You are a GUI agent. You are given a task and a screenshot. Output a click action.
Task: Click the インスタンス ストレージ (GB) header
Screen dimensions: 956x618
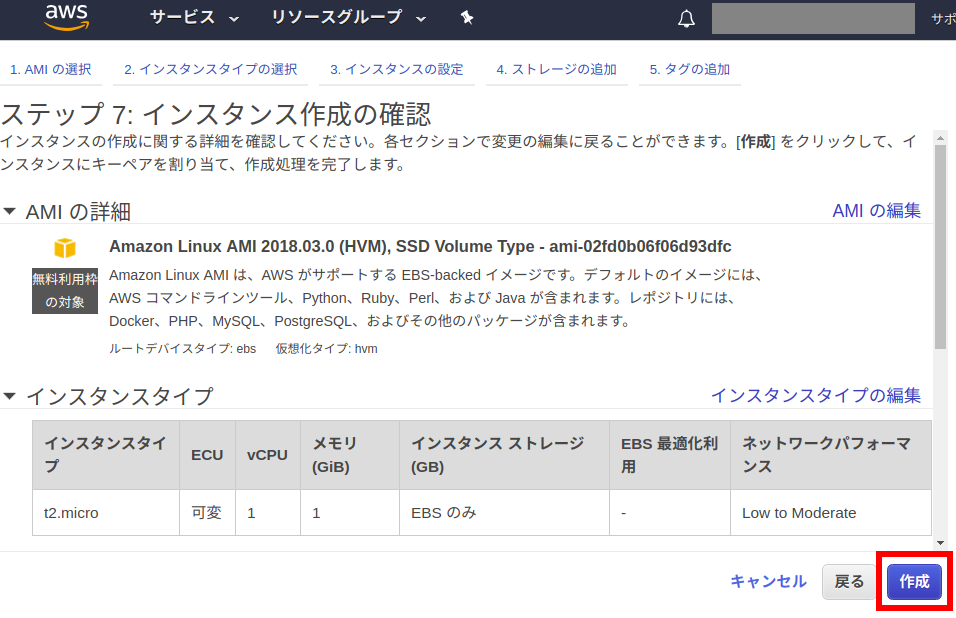(x=504, y=455)
